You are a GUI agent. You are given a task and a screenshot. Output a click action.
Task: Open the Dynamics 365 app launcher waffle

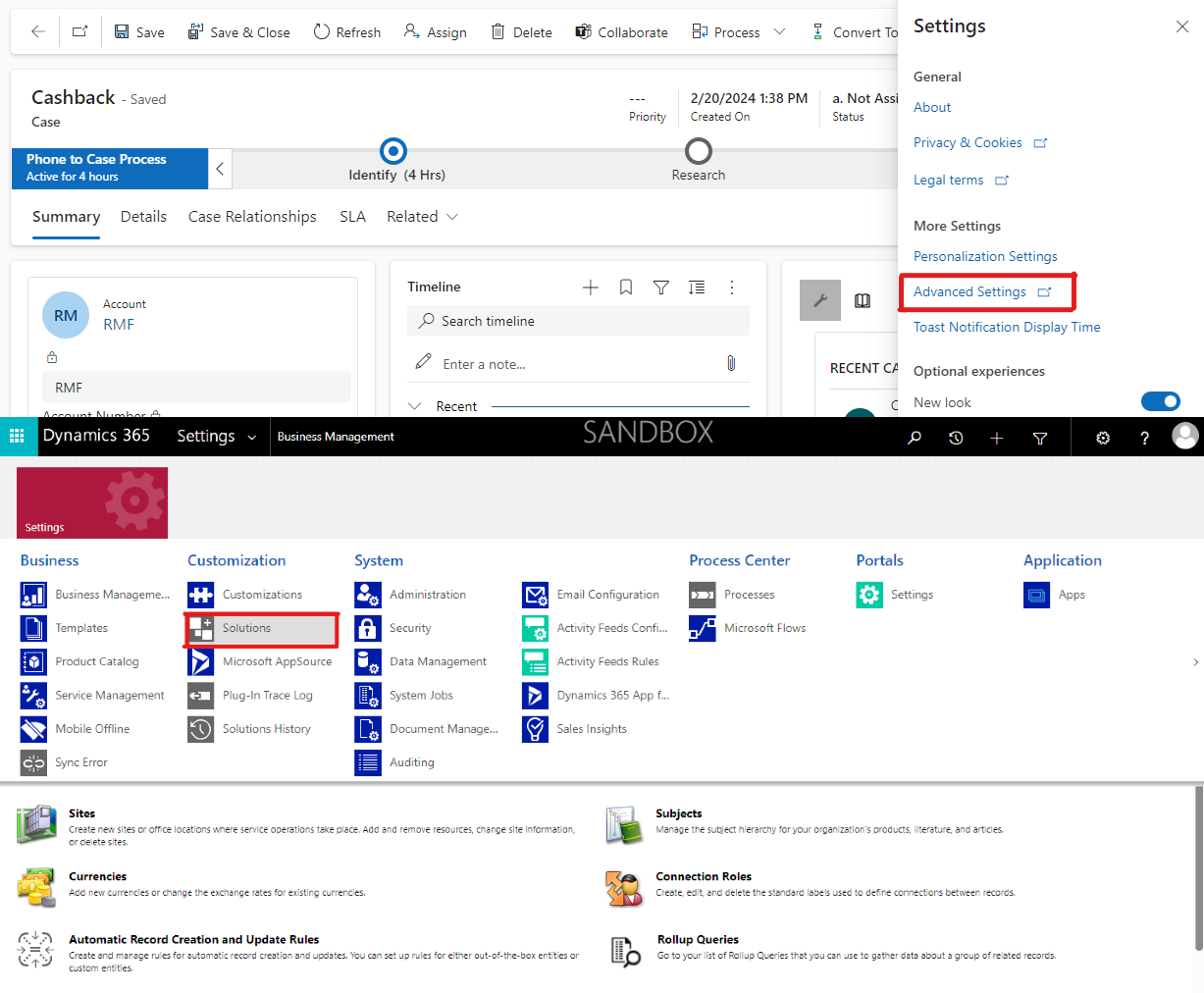[19, 436]
